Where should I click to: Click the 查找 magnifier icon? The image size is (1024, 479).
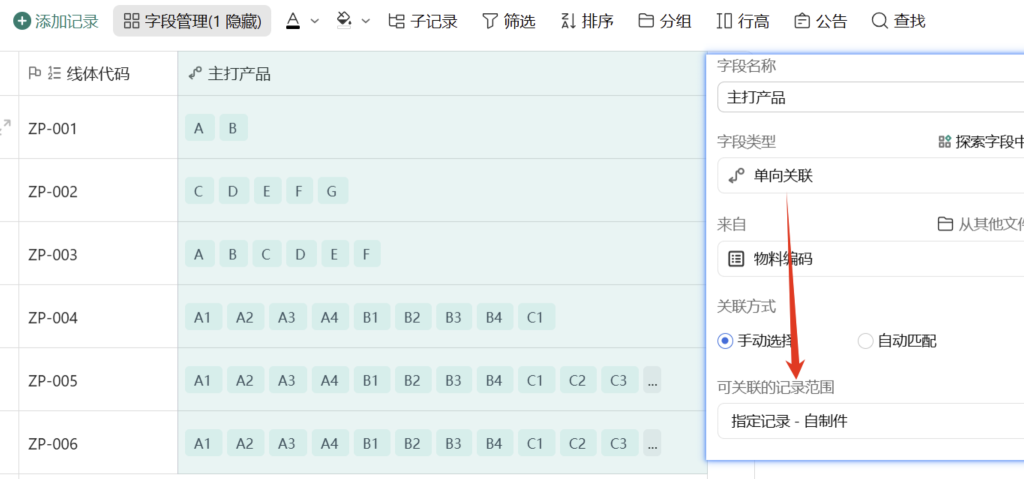coord(879,21)
